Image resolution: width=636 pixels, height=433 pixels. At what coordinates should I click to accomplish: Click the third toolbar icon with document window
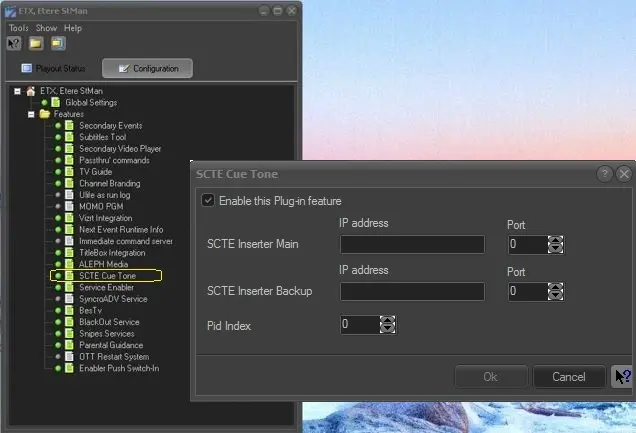click(58, 44)
